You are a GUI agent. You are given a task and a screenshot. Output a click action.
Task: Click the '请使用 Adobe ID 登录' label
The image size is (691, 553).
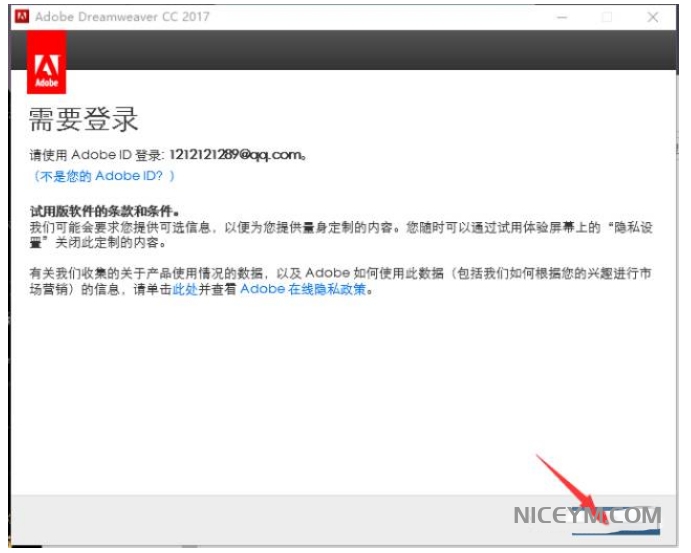(96, 155)
